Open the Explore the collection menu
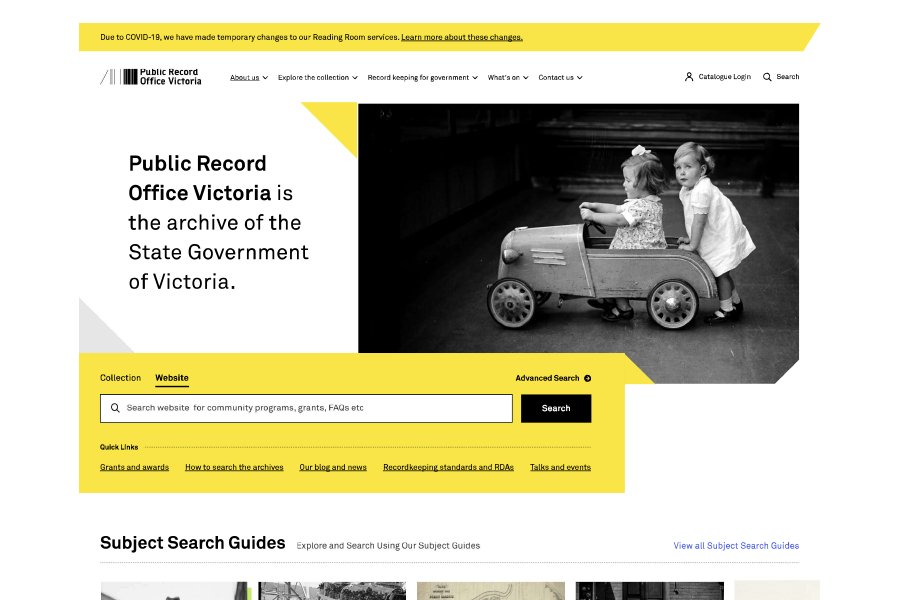 tap(313, 77)
